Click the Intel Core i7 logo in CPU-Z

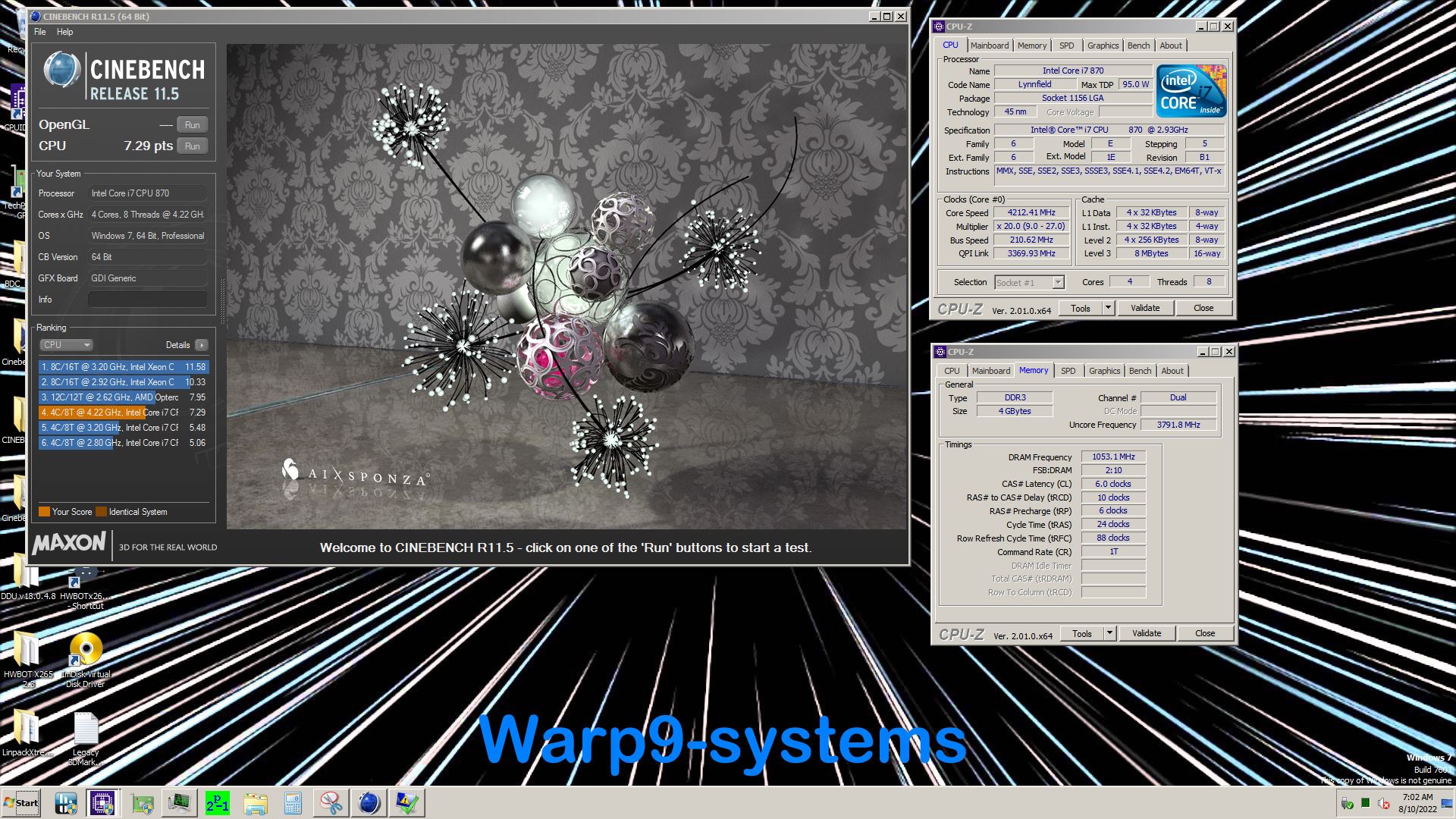1191,90
